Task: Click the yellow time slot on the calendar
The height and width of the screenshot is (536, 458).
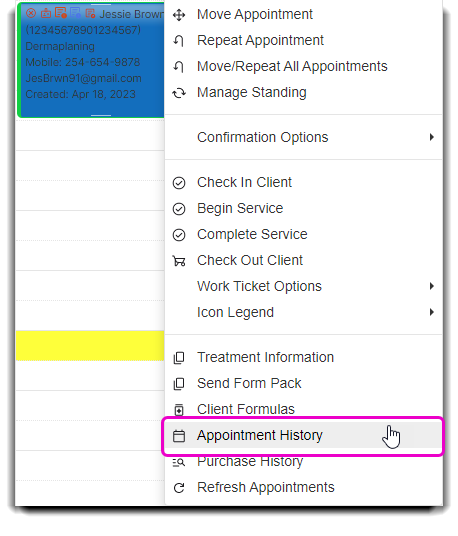Action: [90, 346]
